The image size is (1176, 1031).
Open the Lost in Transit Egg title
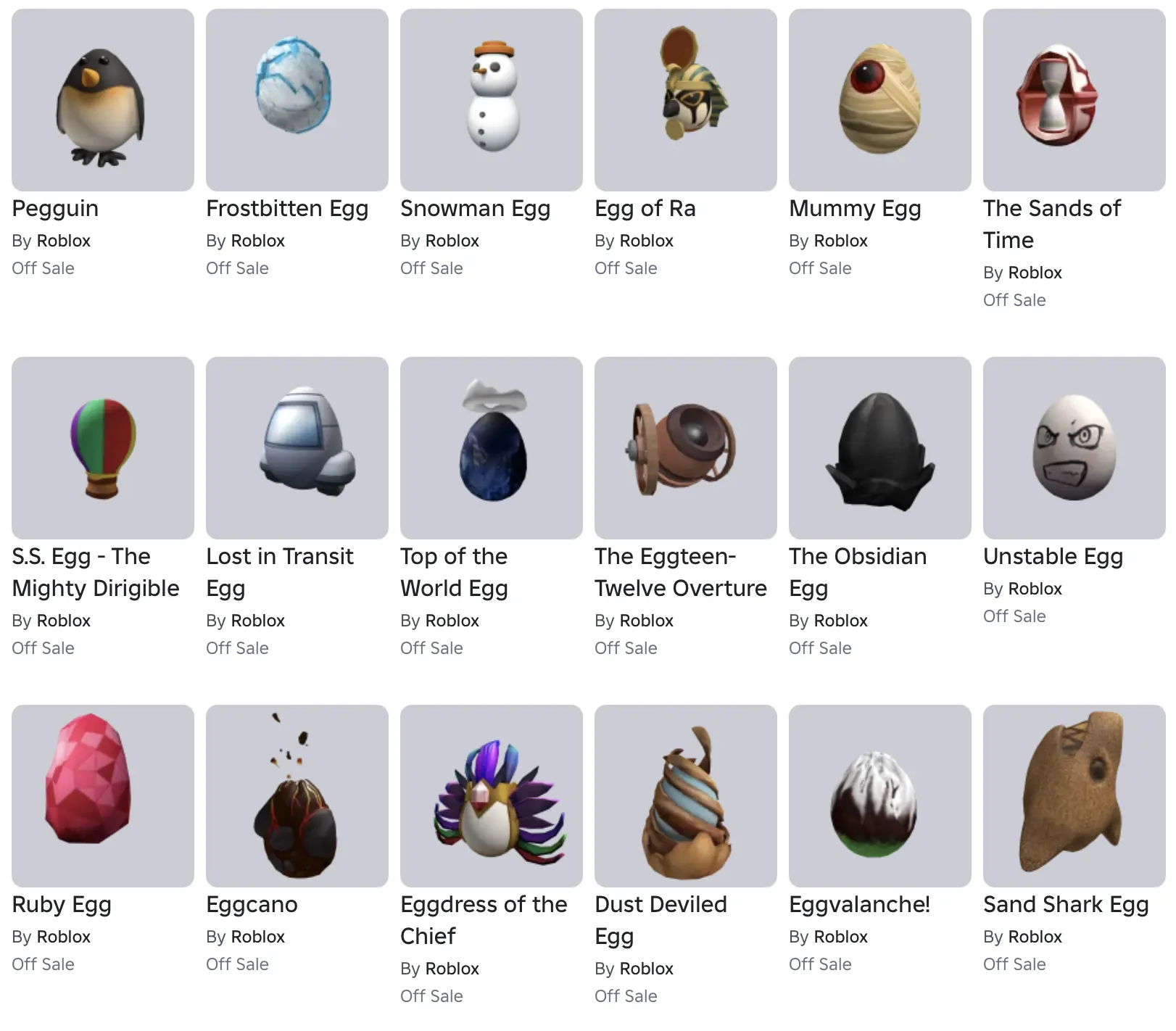tap(279, 572)
